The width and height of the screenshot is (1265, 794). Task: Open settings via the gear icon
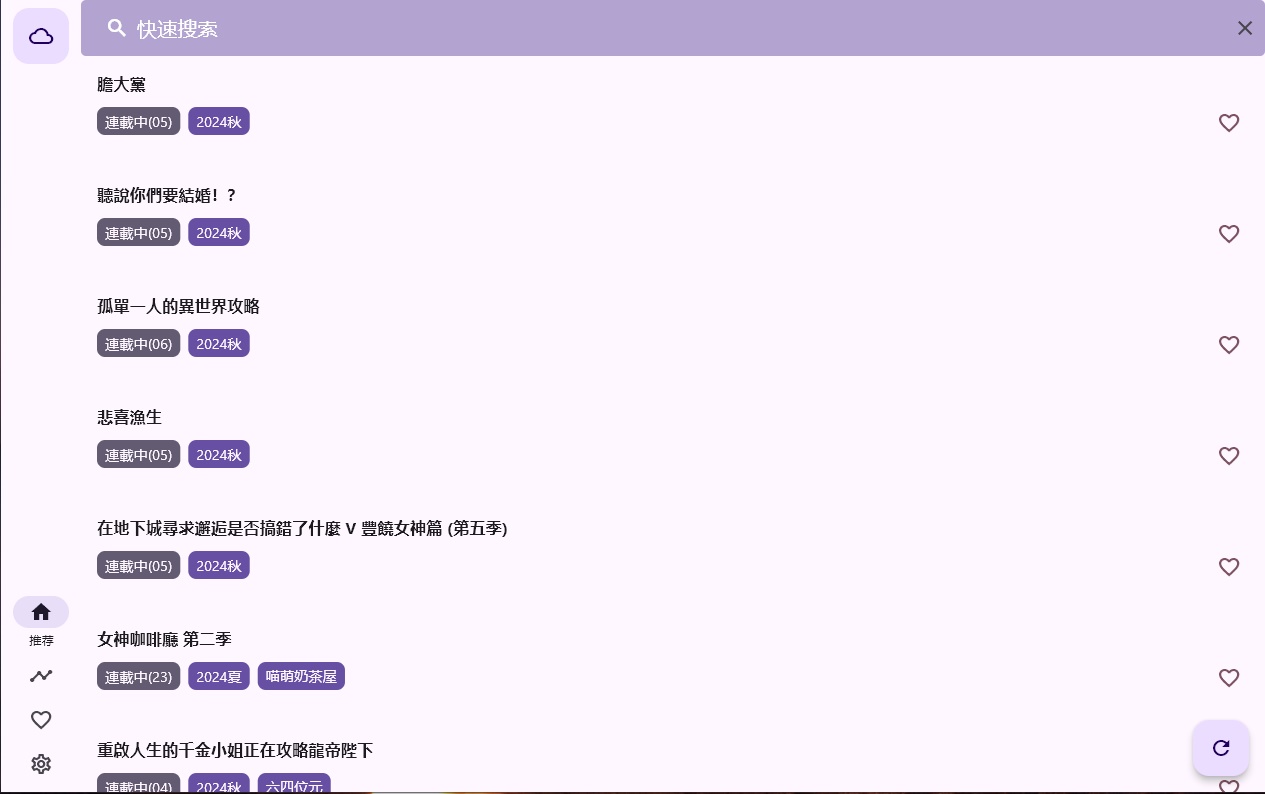[41, 764]
